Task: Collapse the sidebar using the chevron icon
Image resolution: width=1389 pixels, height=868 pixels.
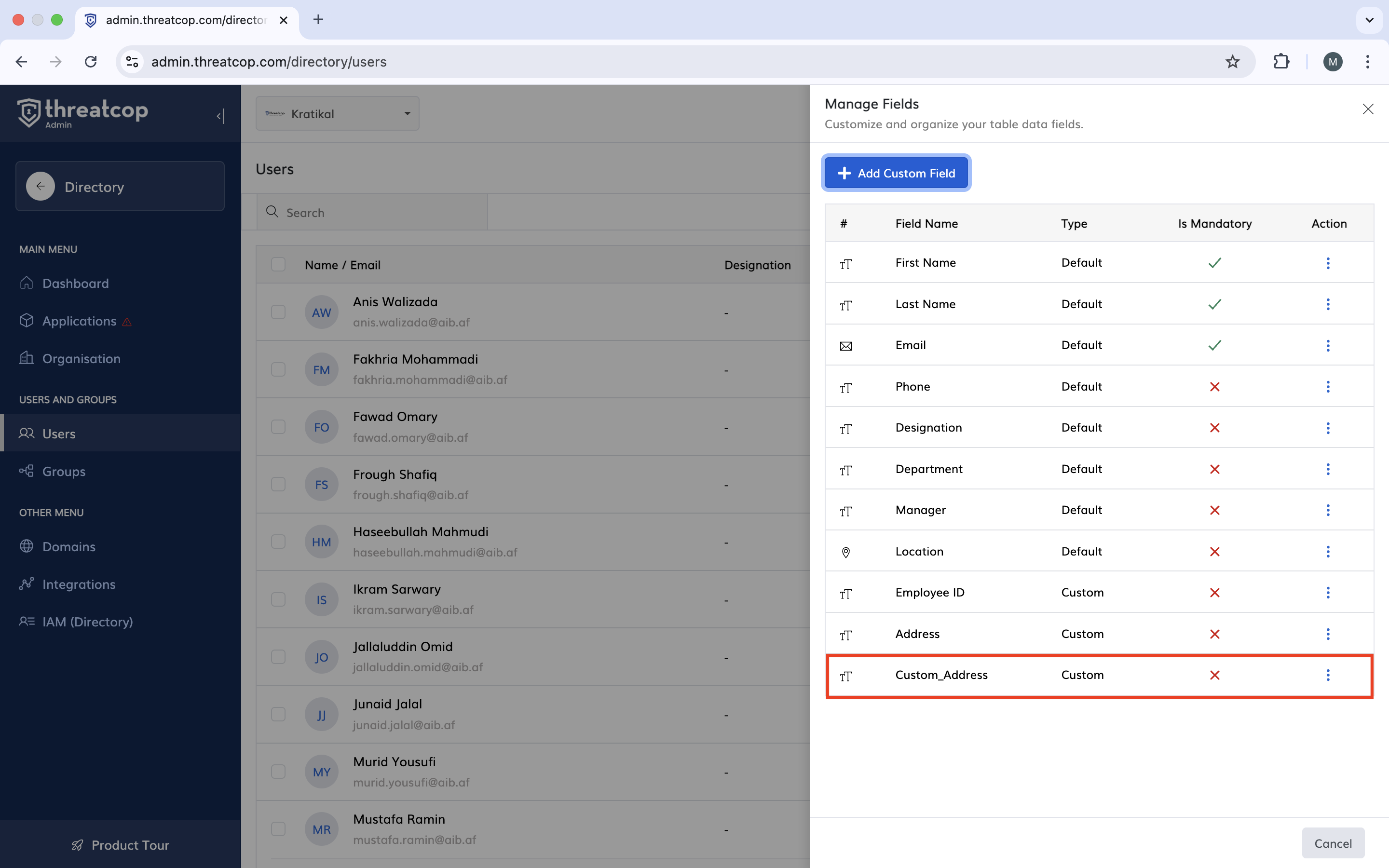Action: pyautogui.click(x=220, y=116)
